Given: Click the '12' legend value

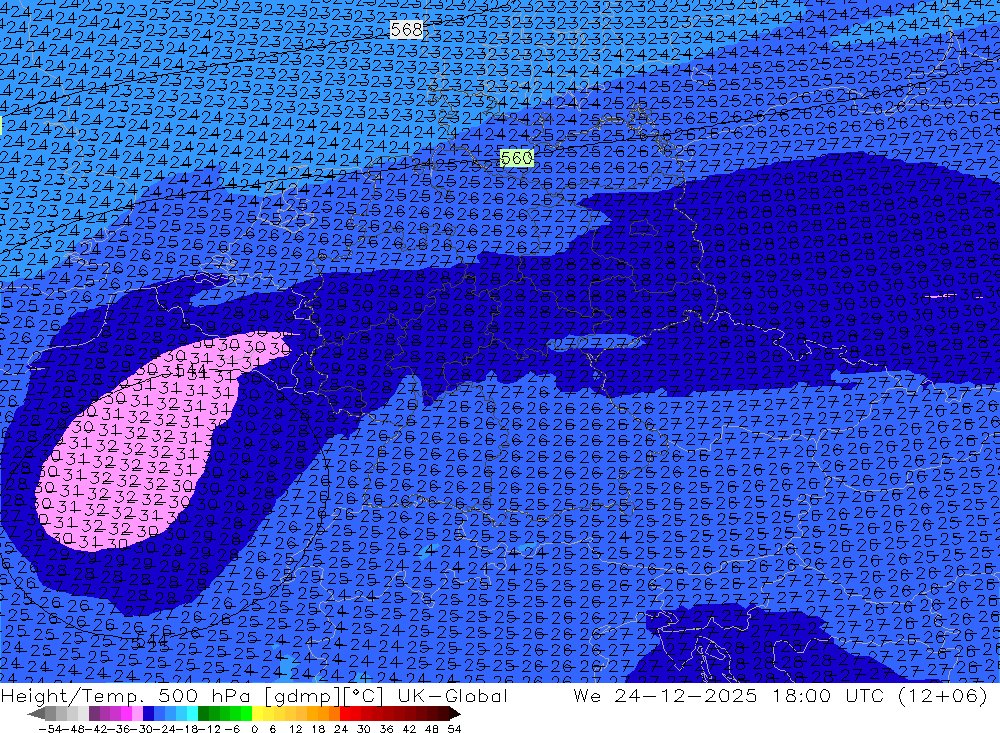Looking at the screenshot, I should tap(295, 729).
